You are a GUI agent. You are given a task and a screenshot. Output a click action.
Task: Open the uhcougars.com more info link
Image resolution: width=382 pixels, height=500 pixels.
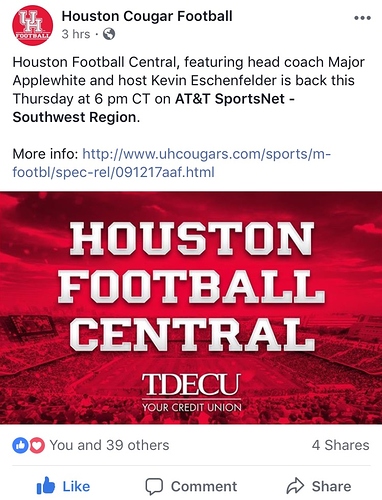tap(172, 163)
